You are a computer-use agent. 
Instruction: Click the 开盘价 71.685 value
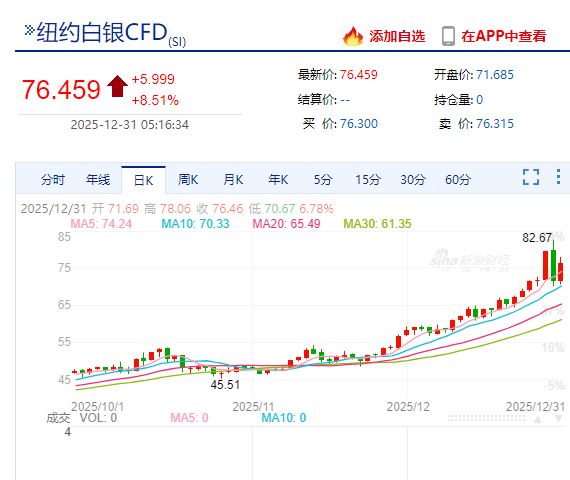click(x=495, y=75)
